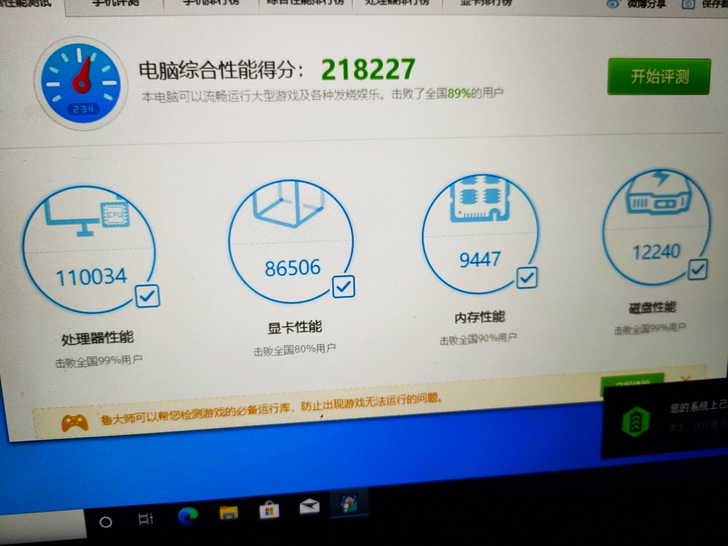
Task: Open Microsoft Store from the taskbar
Action: (269, 510)
